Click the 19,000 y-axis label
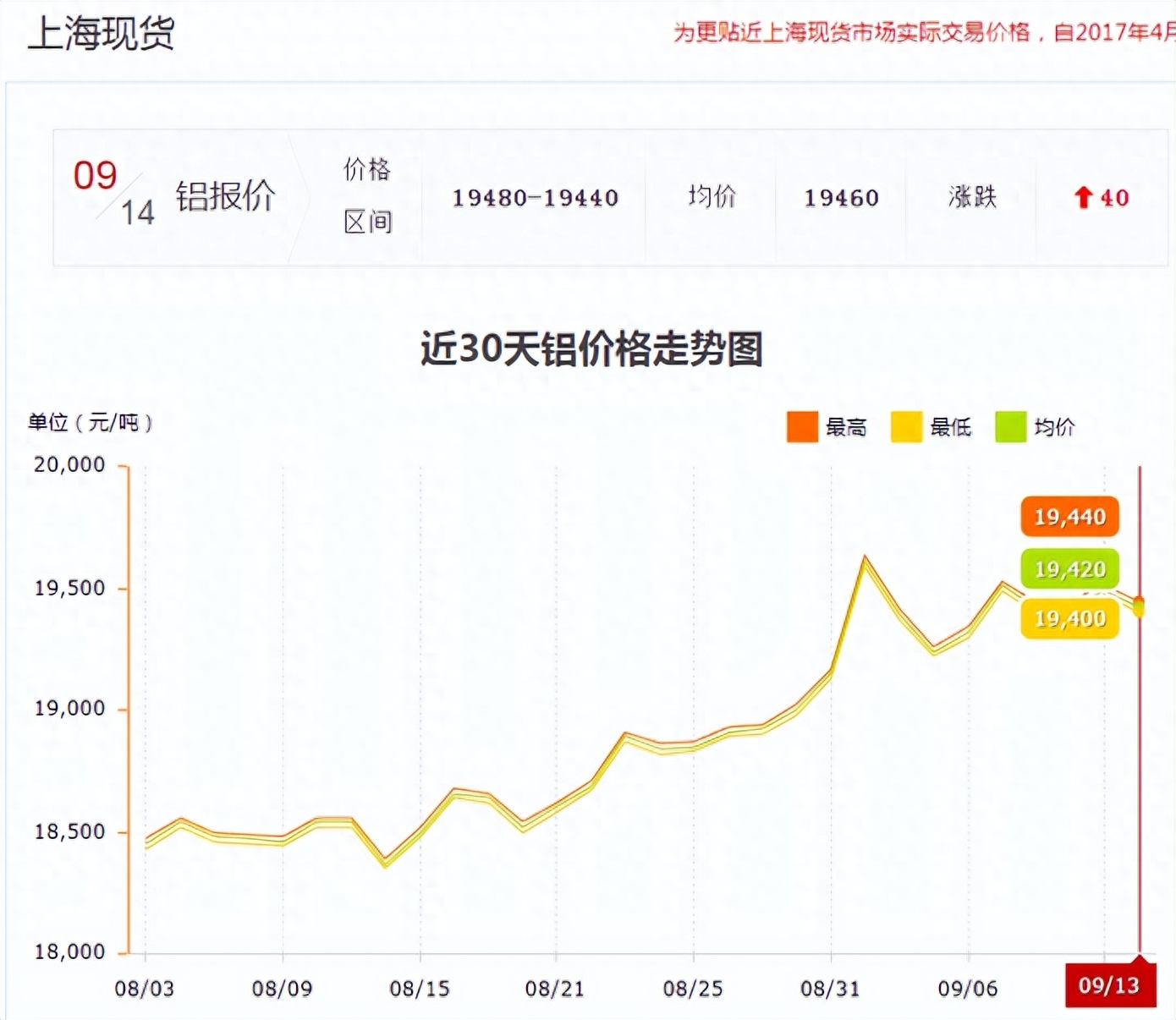Image resolution: width=1176 pixels, height=1020 pixels. (70, 709)
